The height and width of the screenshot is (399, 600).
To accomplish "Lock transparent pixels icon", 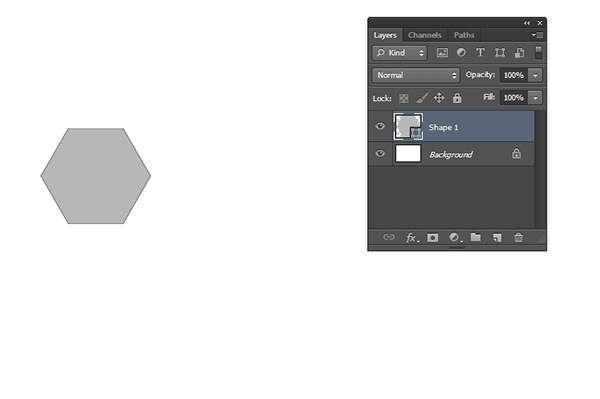I will [x=404, y=98].
